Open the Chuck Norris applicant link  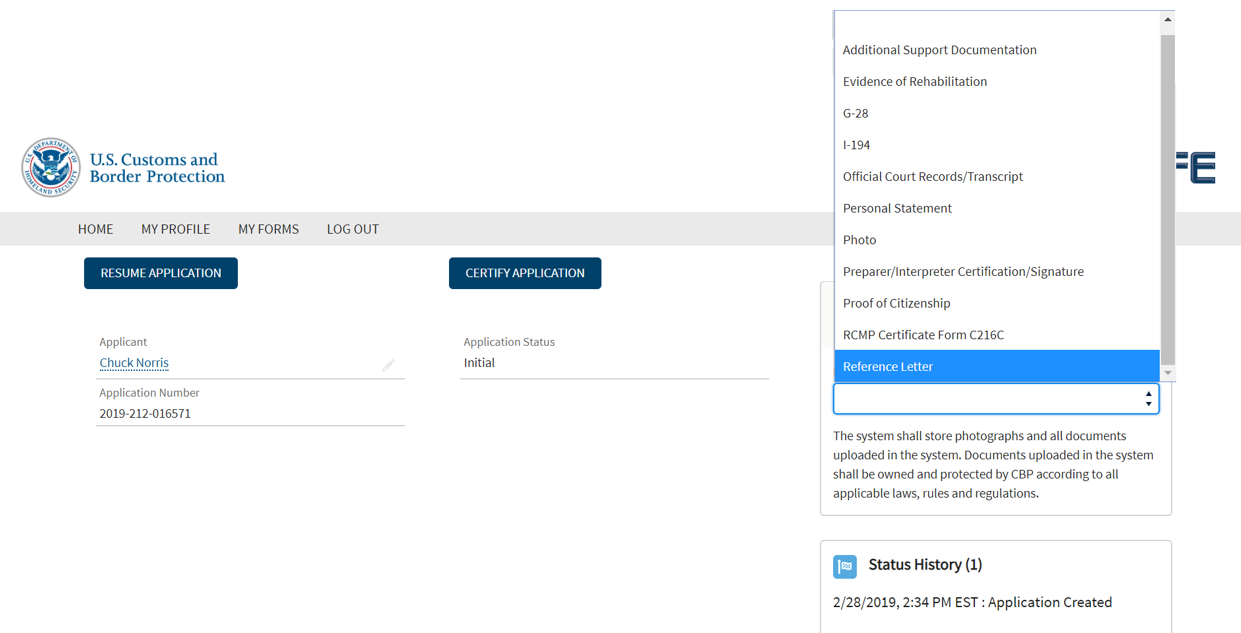click(x=134, y=363)
